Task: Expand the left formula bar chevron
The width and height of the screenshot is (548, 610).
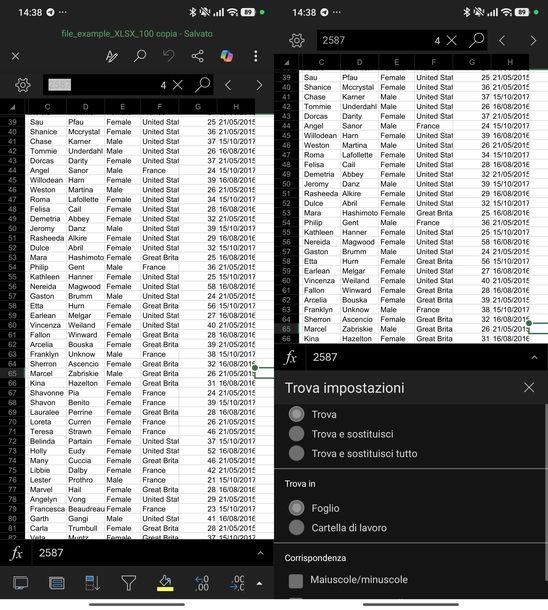Action: [261, 553]
